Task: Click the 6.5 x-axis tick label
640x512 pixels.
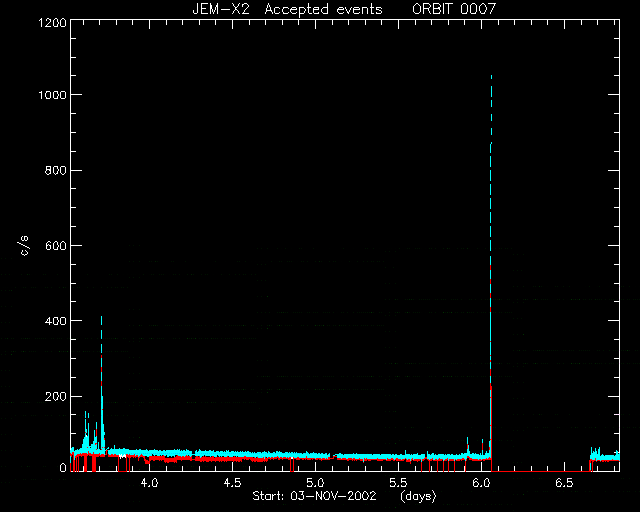Action: 564,483
